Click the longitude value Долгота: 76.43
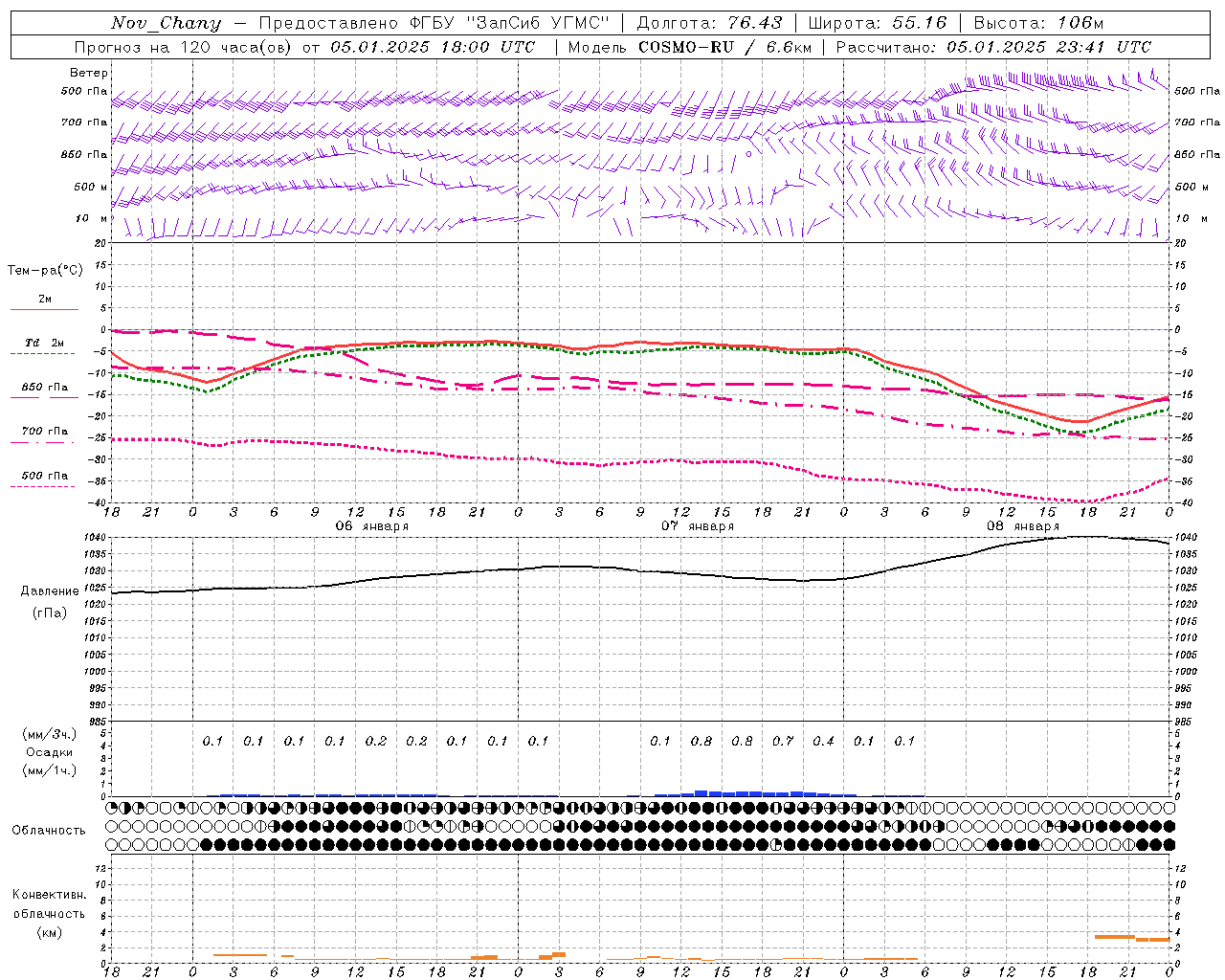Image resolution: width=1225 pixels, height=980 pixels. [709, 23]
